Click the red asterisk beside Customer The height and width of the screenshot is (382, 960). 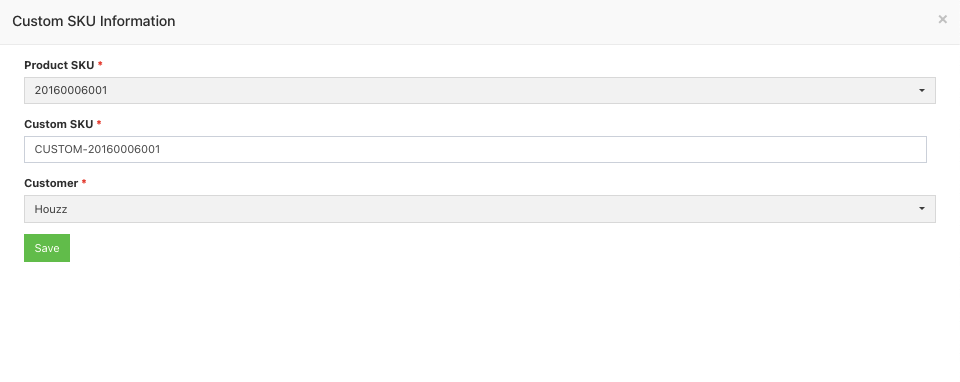coord(84,182)
